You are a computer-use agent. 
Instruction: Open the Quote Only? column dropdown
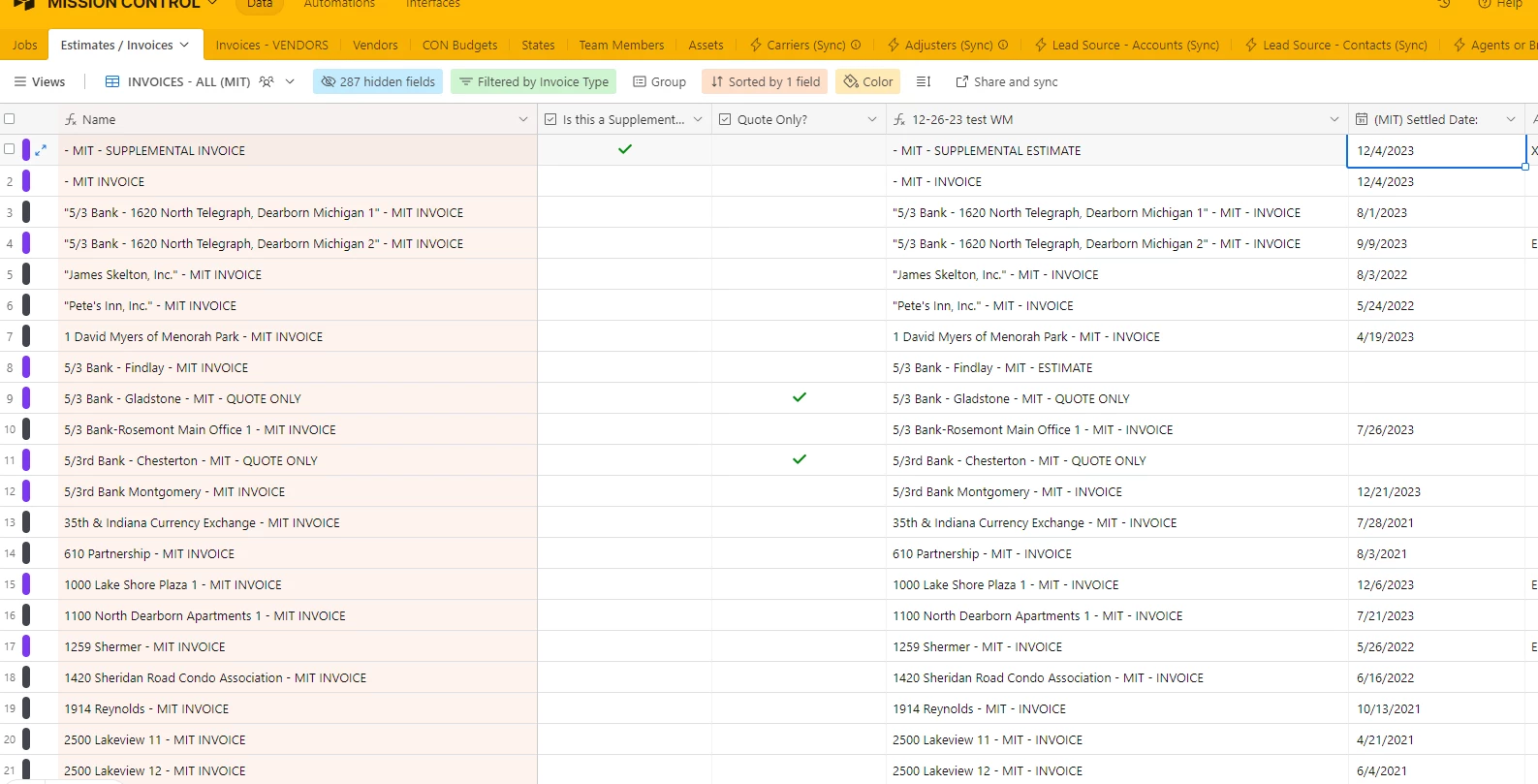click(x=872, y=120)
